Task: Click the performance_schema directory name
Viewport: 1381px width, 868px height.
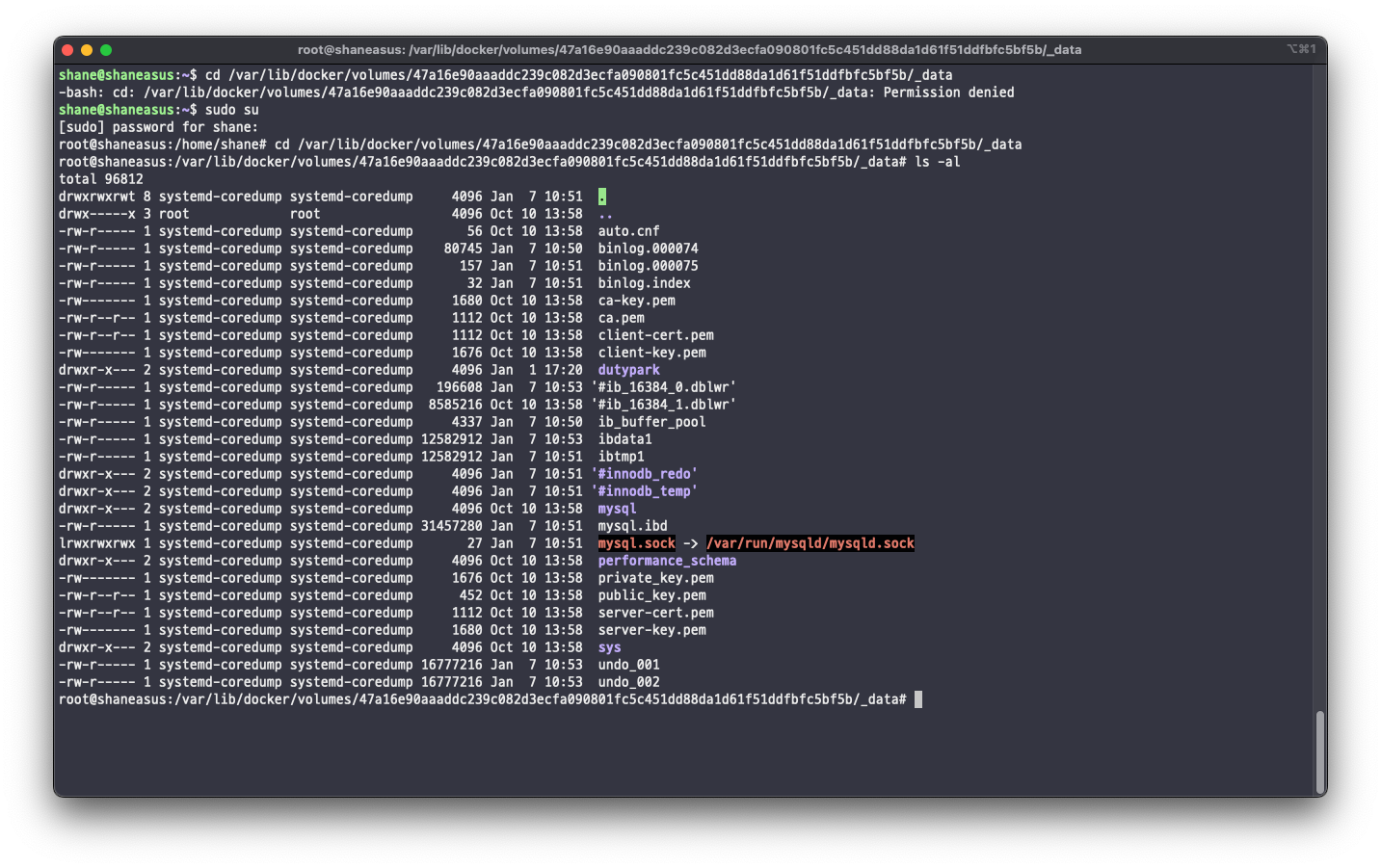Action: [668, 561]
